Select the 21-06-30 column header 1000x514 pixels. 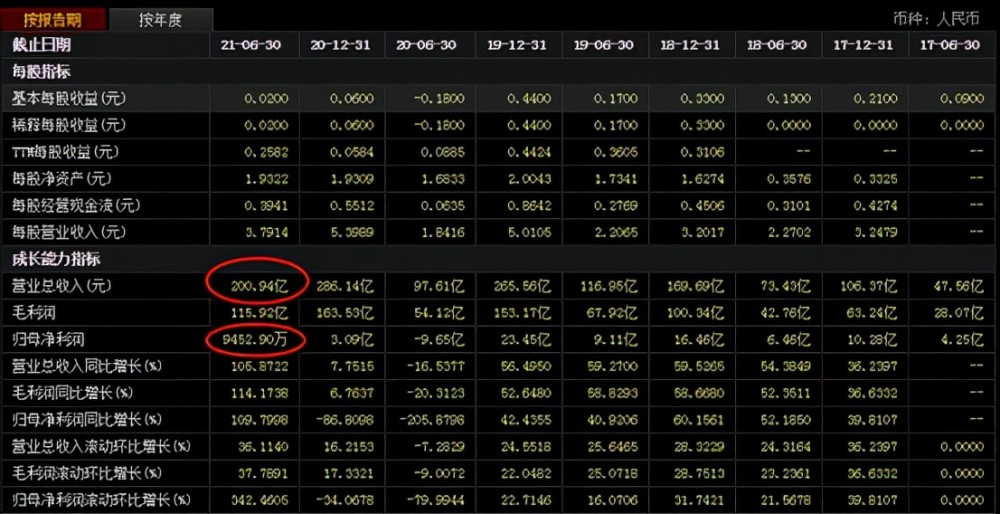(251, 45)
